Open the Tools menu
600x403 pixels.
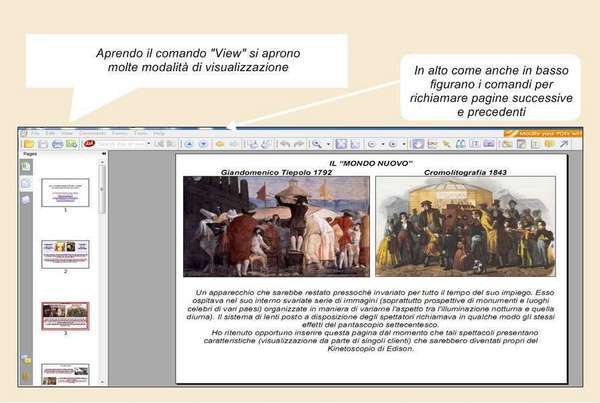coord(140,134)
